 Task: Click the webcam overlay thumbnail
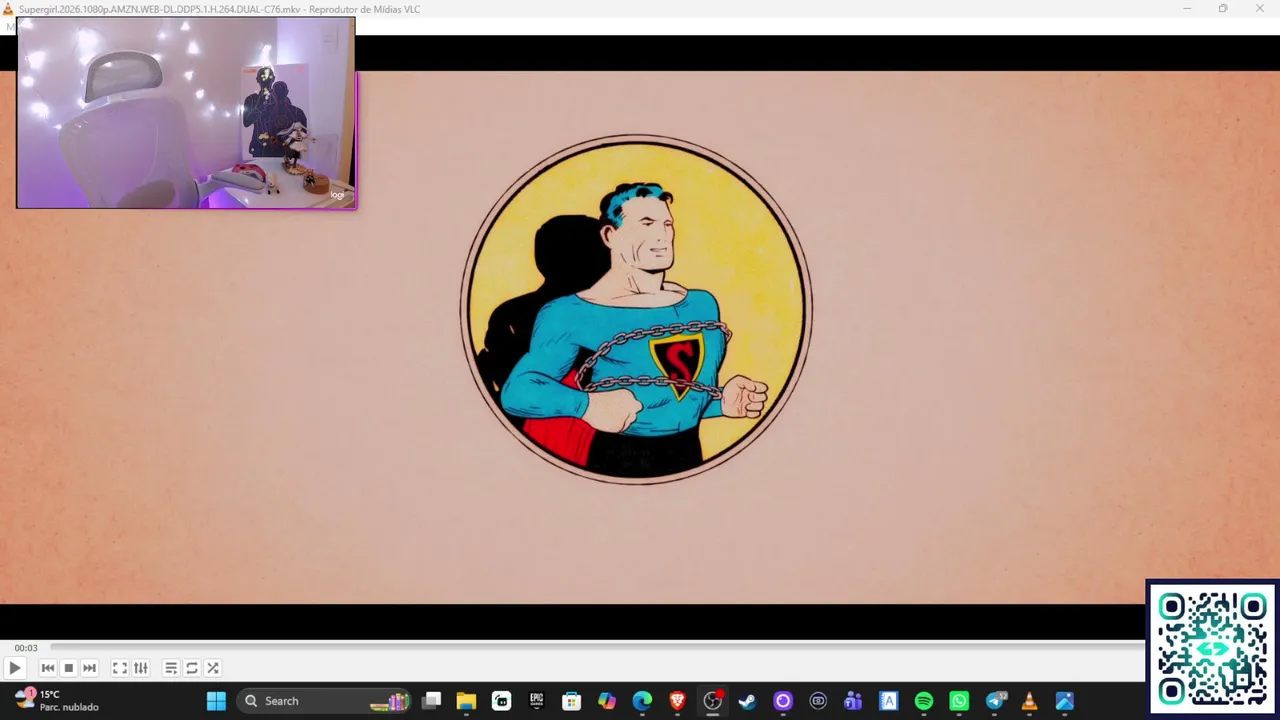186,112
